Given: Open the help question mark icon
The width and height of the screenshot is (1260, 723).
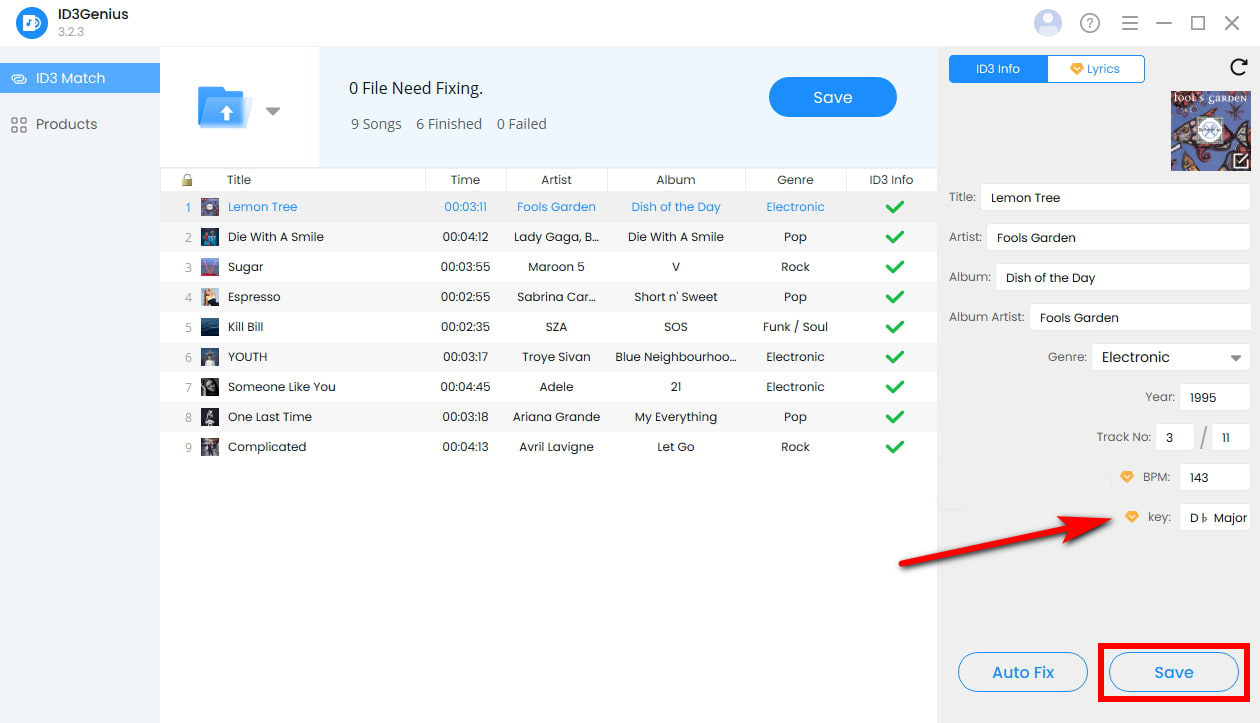Looking at the screenshot, I should (1089, 23).
